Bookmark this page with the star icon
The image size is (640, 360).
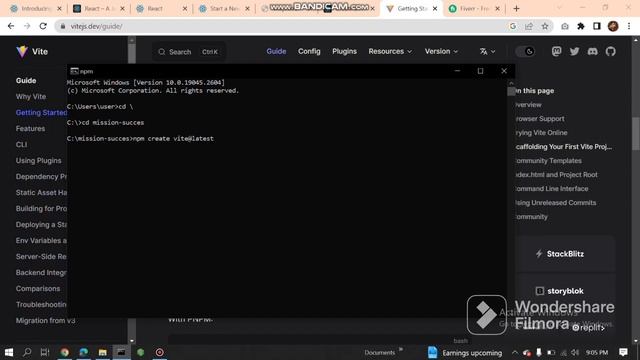click(544, 26)
